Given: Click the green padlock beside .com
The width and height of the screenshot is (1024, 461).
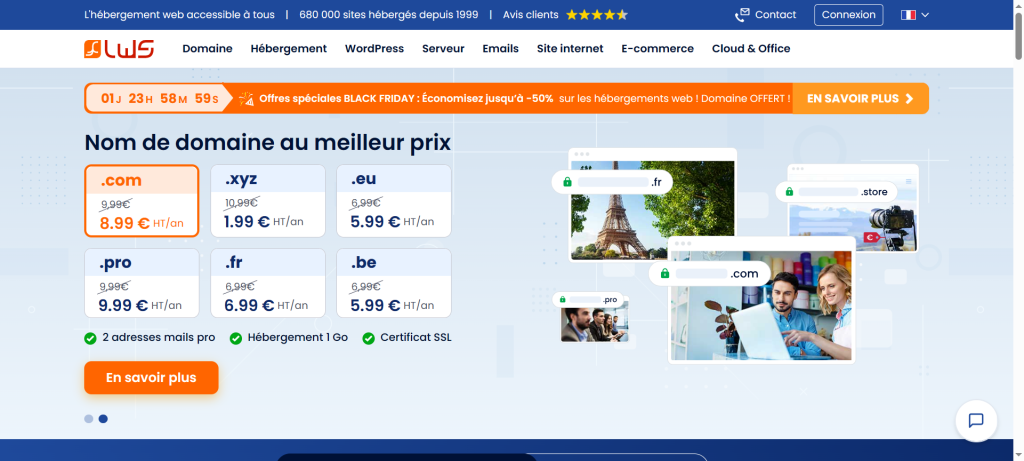Looking at the screenshot, I should 664,273.
